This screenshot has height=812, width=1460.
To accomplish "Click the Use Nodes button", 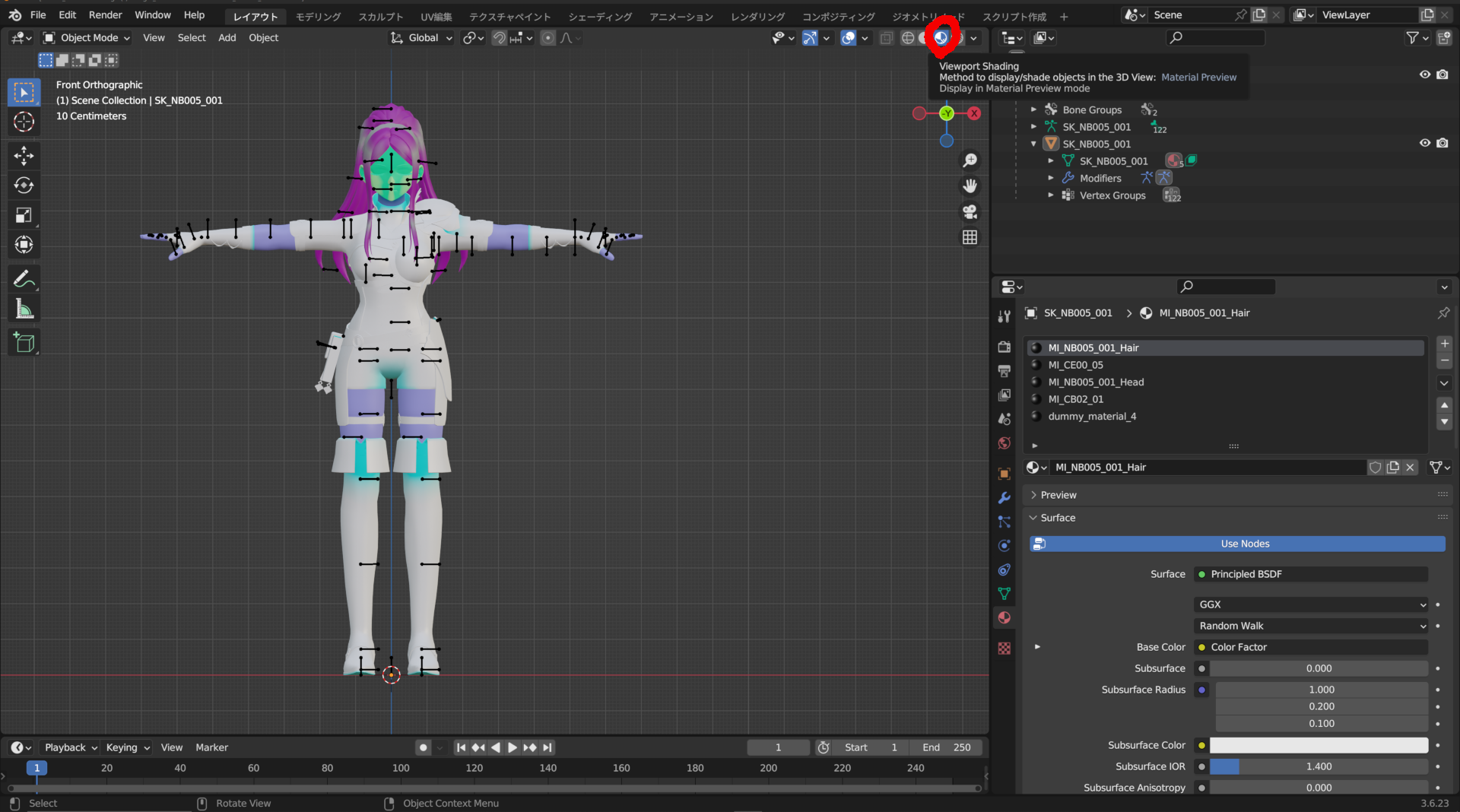I will [1237, 544].
